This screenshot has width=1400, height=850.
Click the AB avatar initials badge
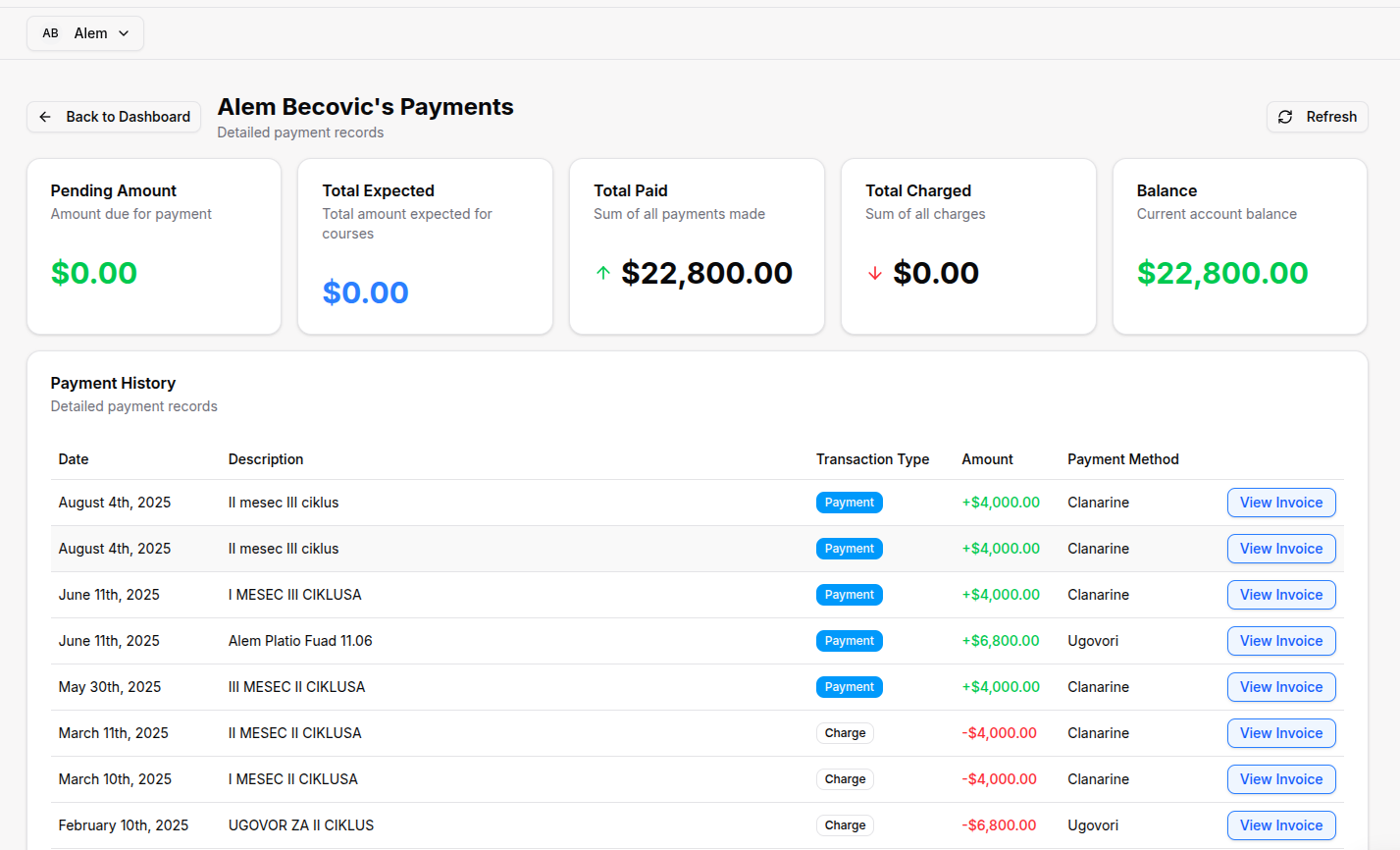(x=50, y=33)
